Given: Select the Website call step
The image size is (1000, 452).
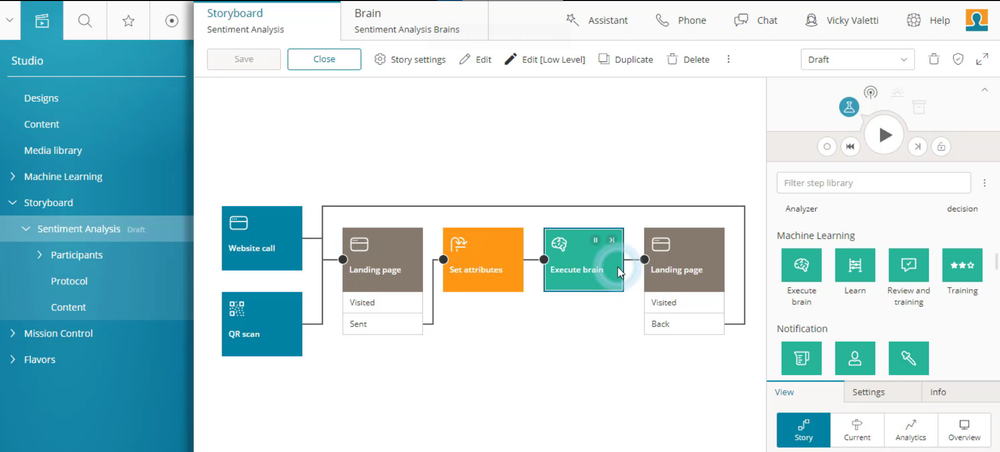Looking at the screenshot, I should 262,238.
